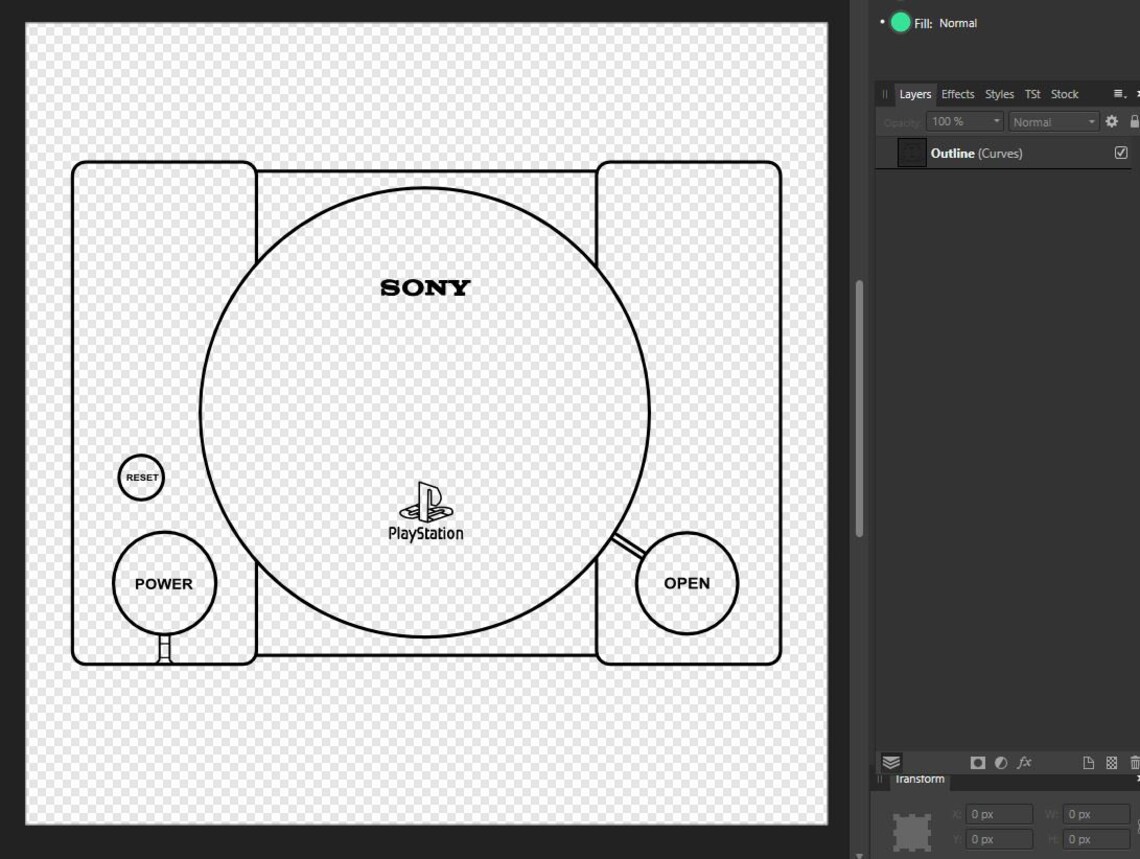1140x859 pixels.
Task: Open the Opacity dropdown set to 100%
Action: (x=963, y=121)
